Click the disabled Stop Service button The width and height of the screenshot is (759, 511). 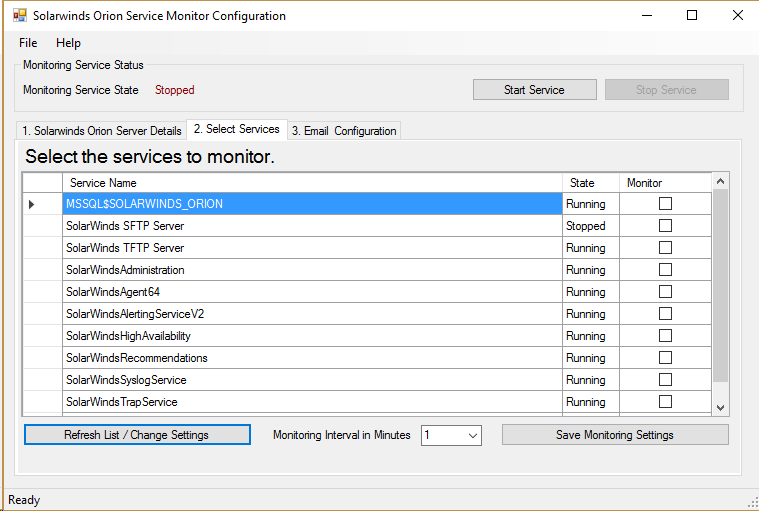click(667, 90)
